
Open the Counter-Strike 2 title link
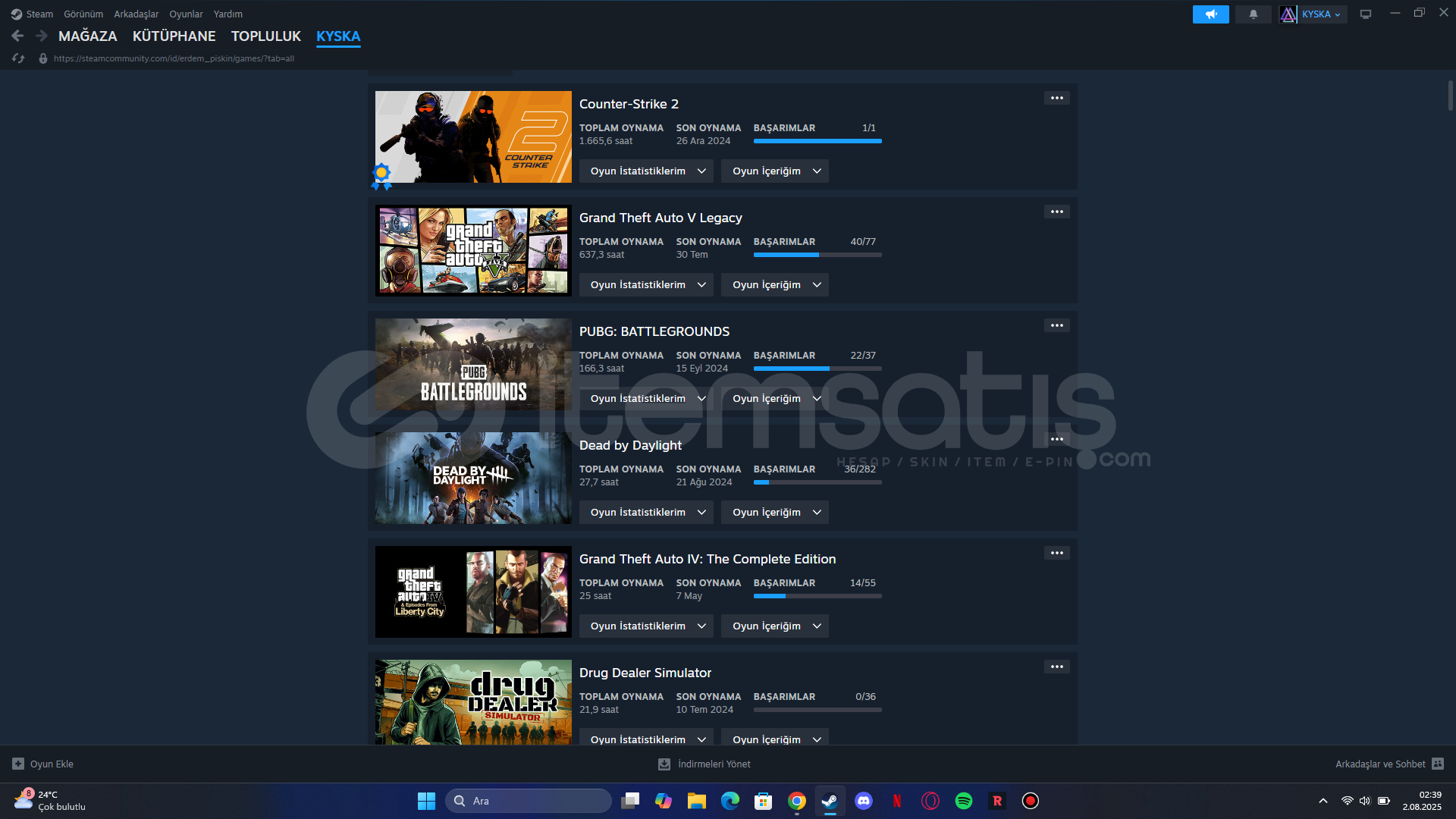click(x=629, y=104)
